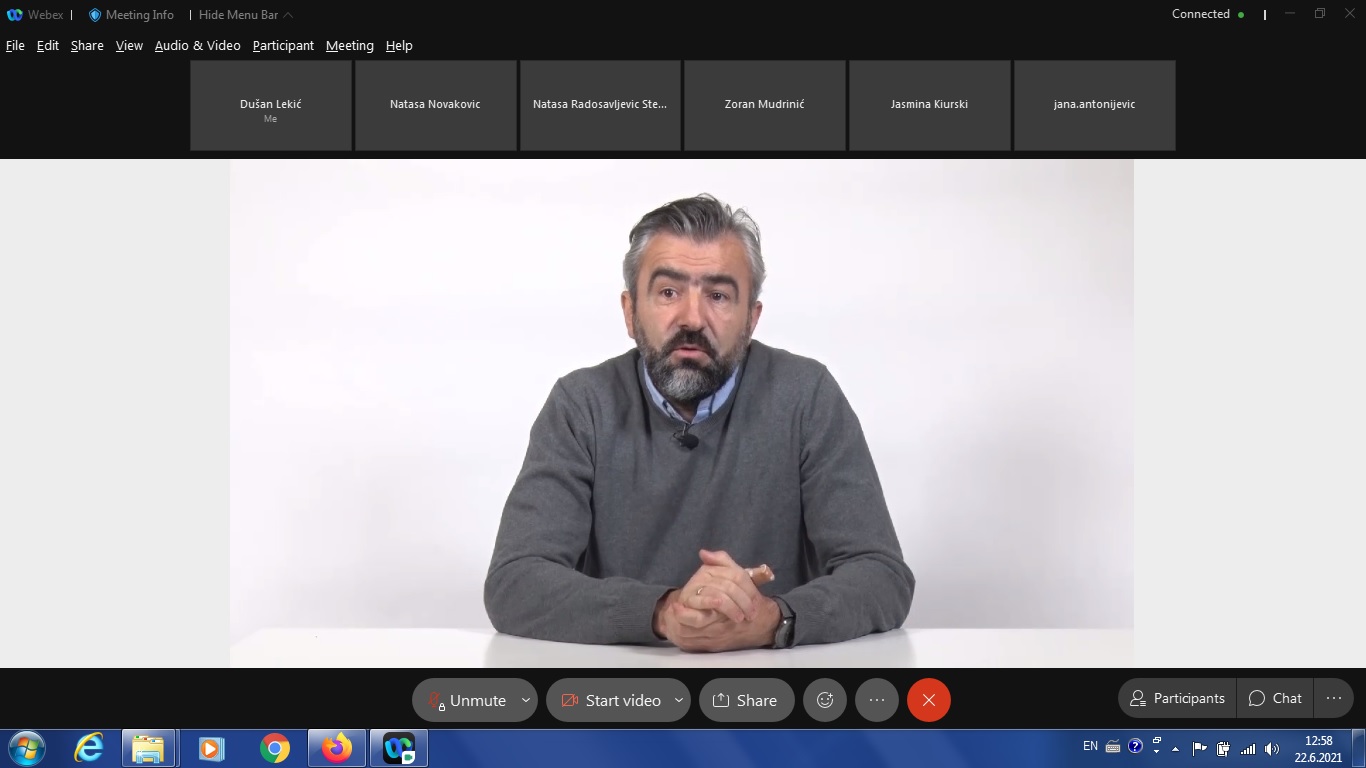
Task: Select Natasa Radosavljevic Ste... tile
Action: pyautogui.click(x=600, y=105)
